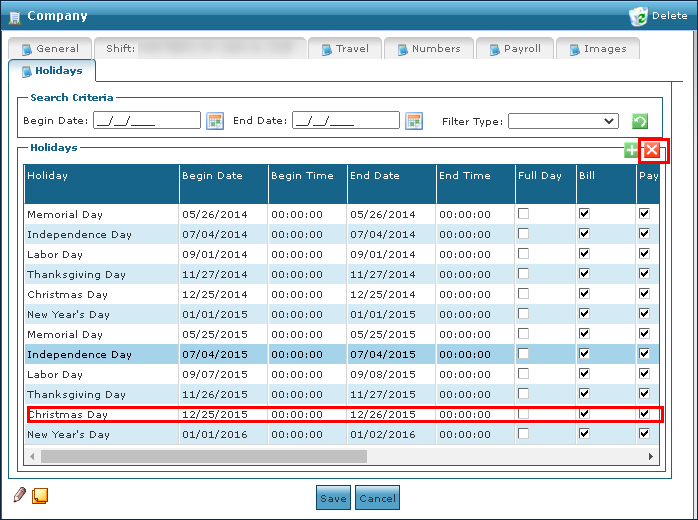
Task: Click the Save button
Action: (333, 498)
